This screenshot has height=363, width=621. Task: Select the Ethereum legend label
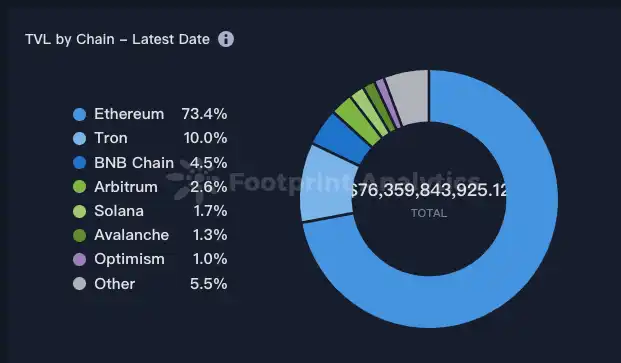(x=129, y=114)
